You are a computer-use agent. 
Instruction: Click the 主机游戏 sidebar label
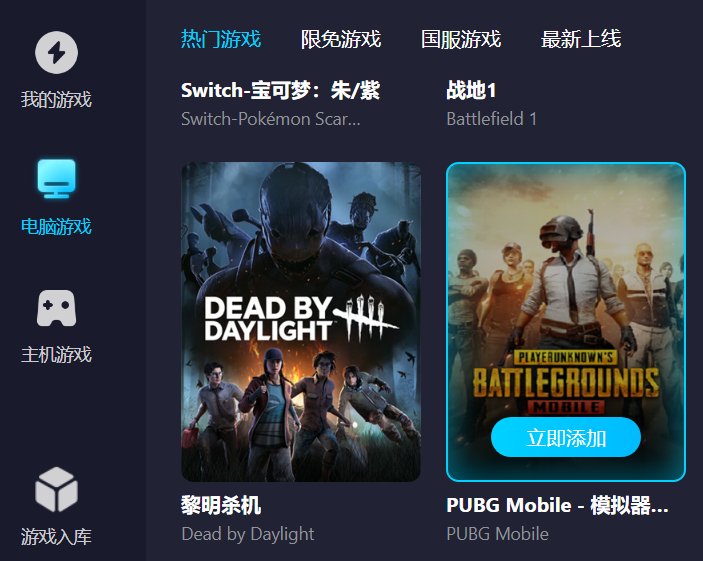(x=56, y=354)
